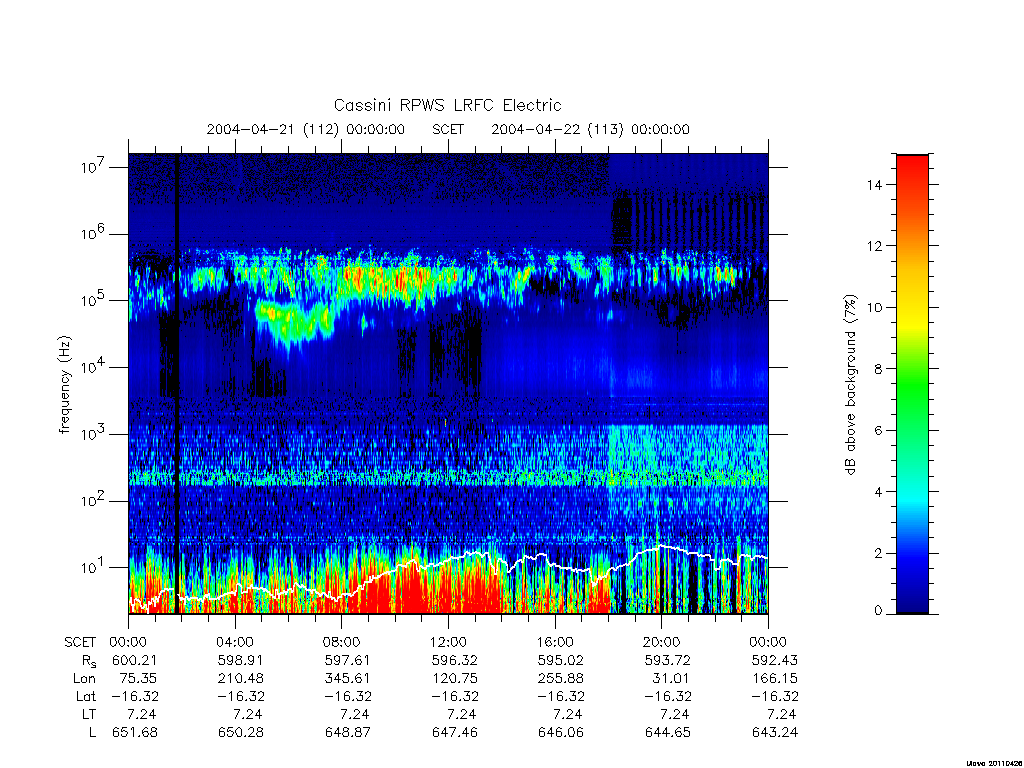
Task: Click the 8 dB green level on color bar
Action: [912, 369]
